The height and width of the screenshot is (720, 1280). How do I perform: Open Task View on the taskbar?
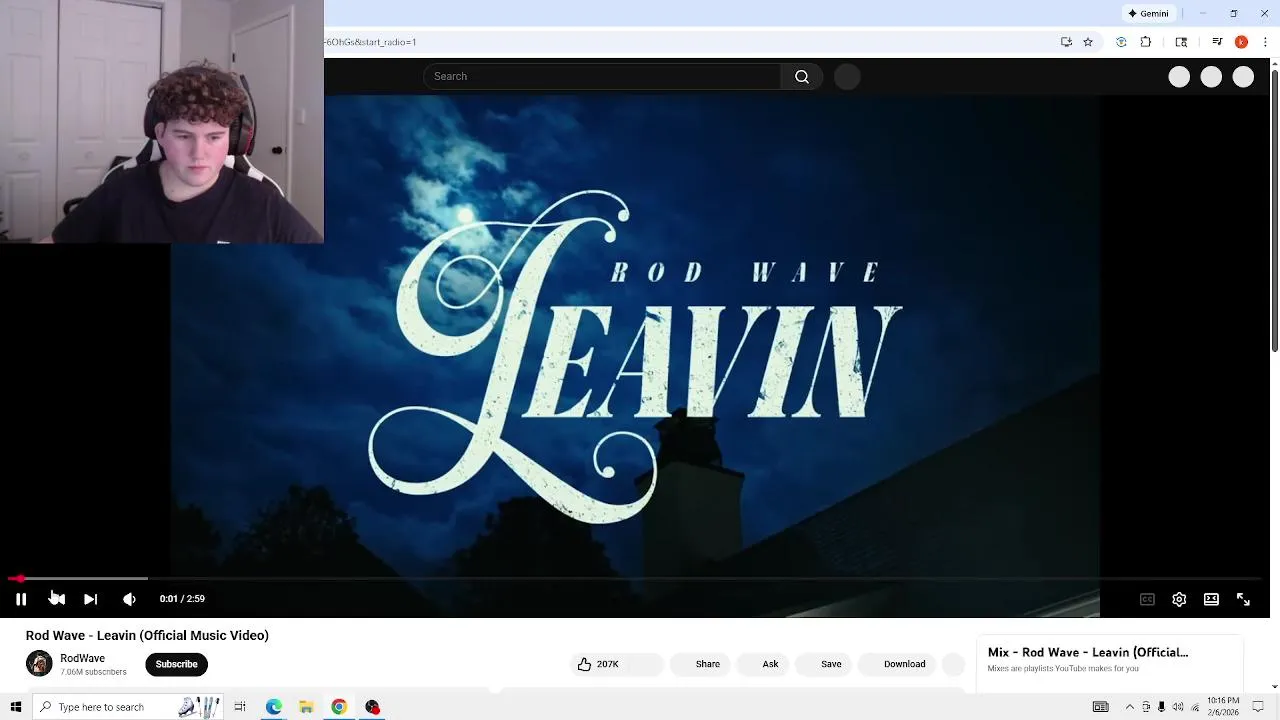click(x=240, y=707)
